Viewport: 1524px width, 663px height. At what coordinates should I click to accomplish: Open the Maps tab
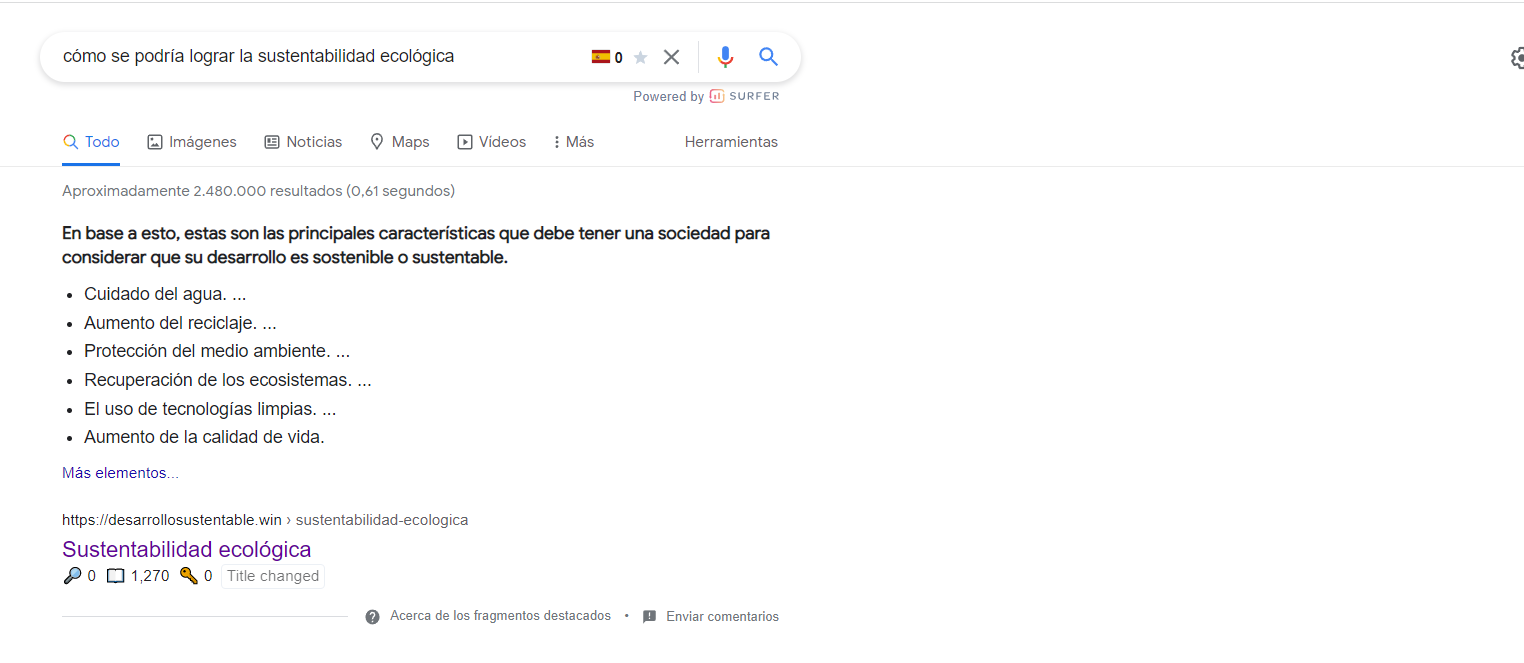tap(399, 142)
